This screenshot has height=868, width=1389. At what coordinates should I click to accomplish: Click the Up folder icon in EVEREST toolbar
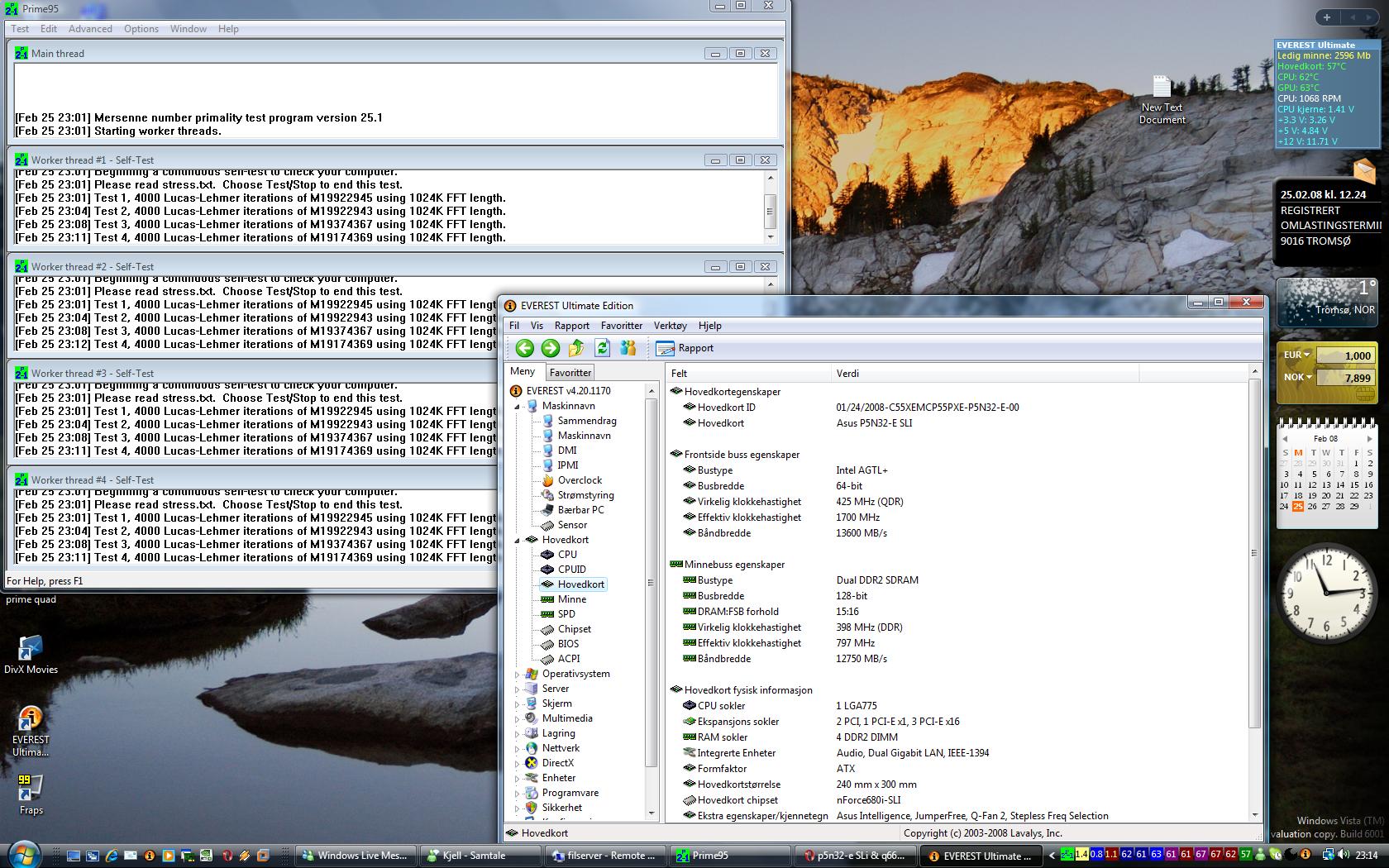[576, 348]
